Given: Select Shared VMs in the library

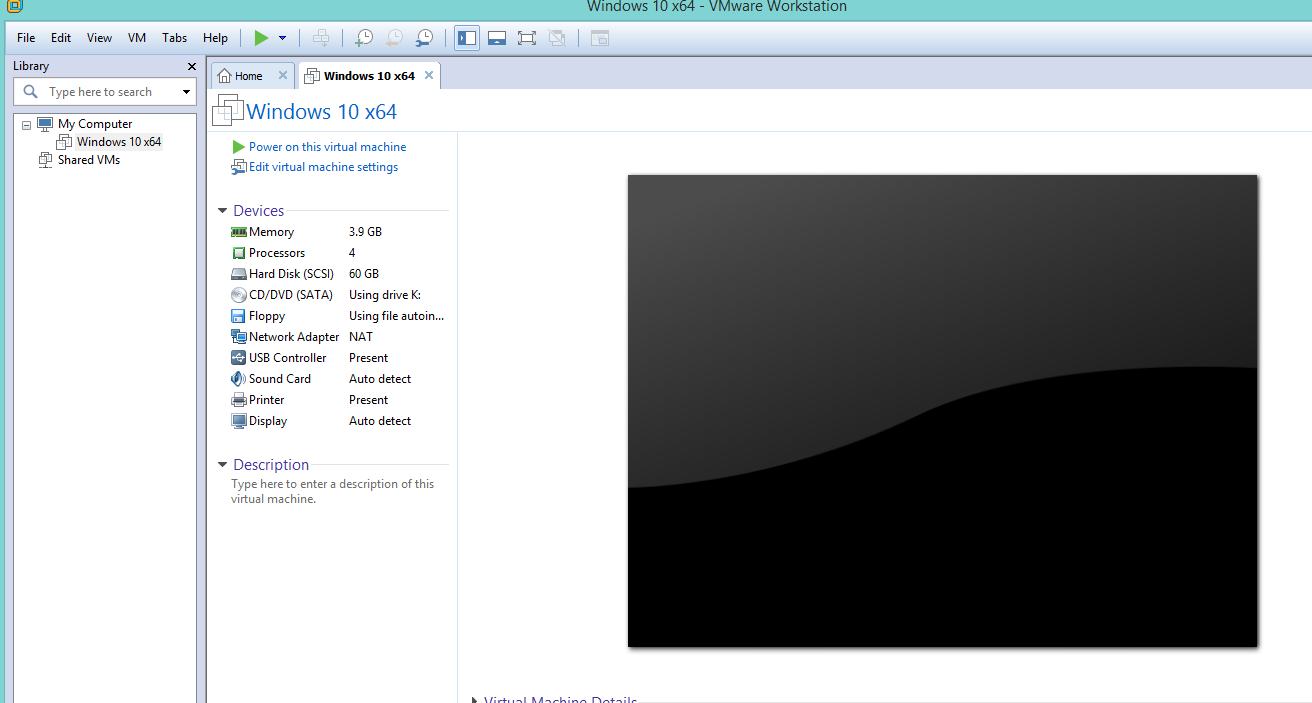Looking at the screenshot, I should (89, 160).
